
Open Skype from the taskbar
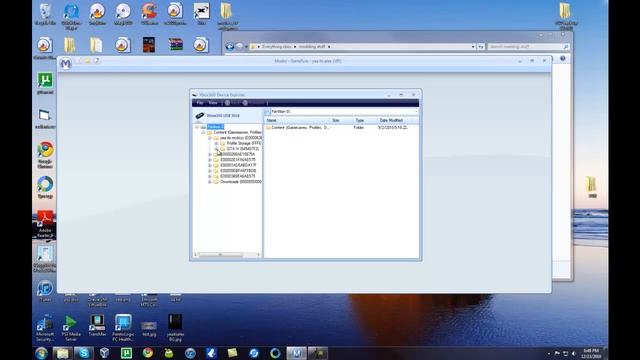pos(84,353)
